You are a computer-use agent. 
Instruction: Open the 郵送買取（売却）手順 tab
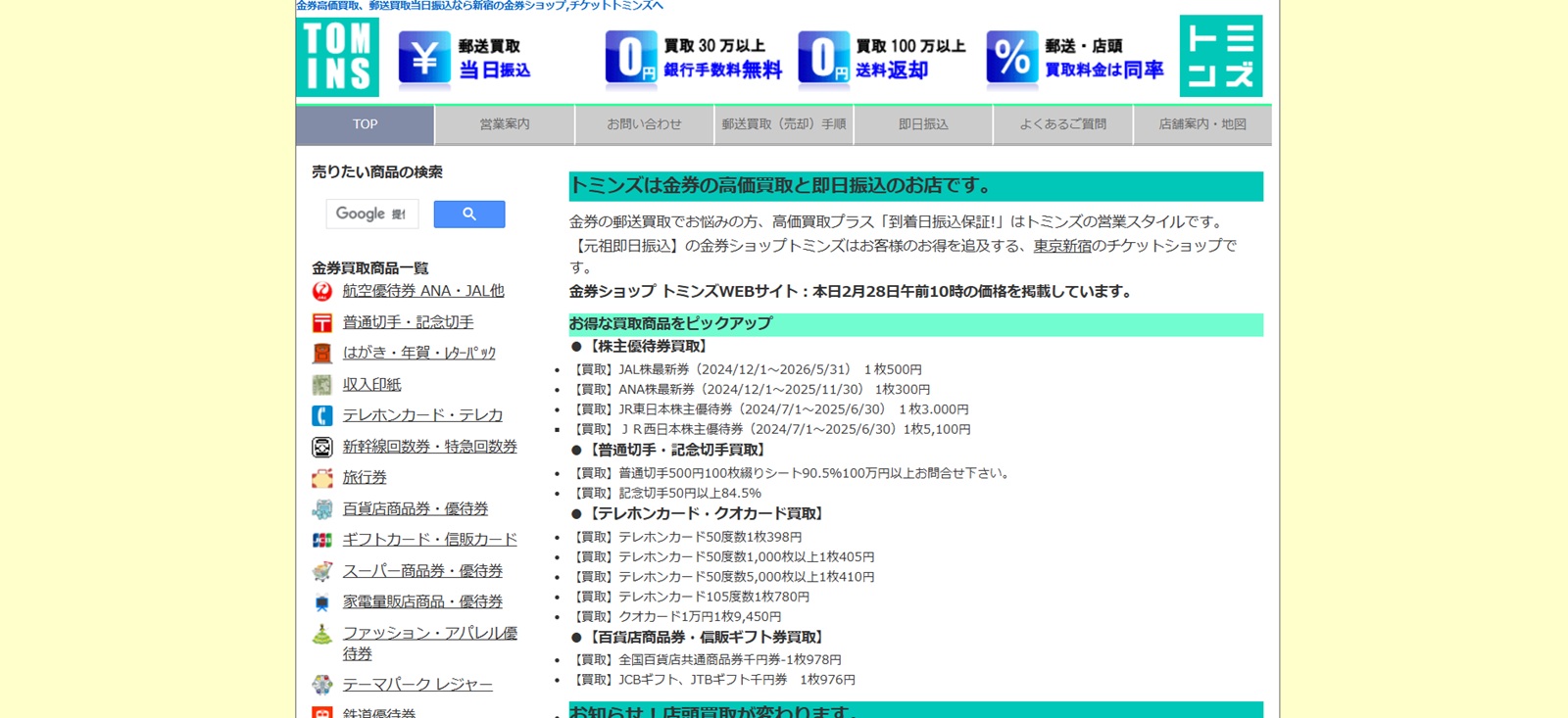(x=784, y=124)
